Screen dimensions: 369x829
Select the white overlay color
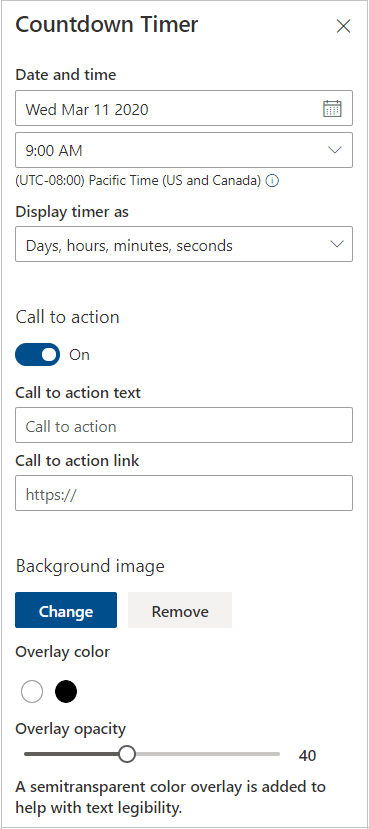tap(32, 692)
